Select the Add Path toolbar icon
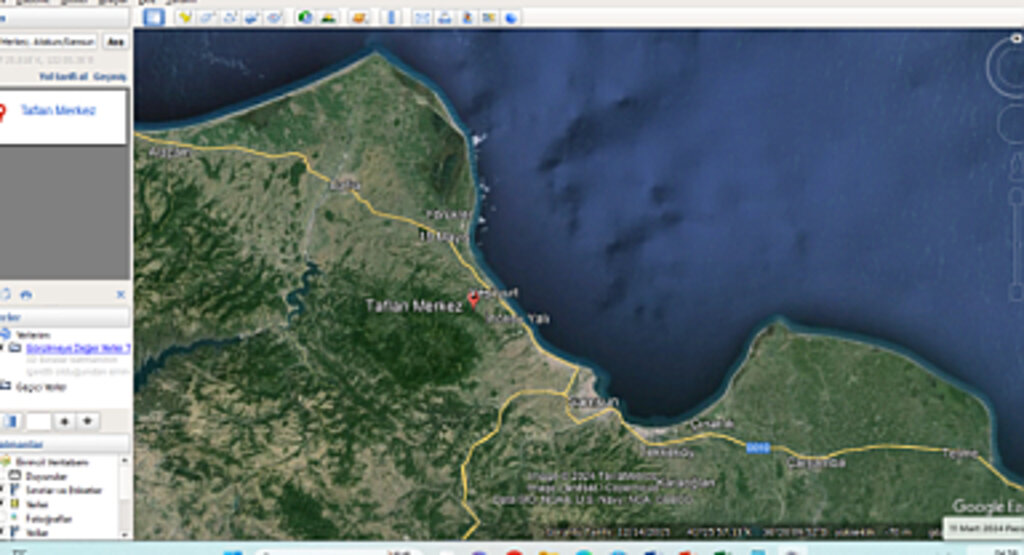The width and height of the screenshot is (1024, 555). click(229, 18)
